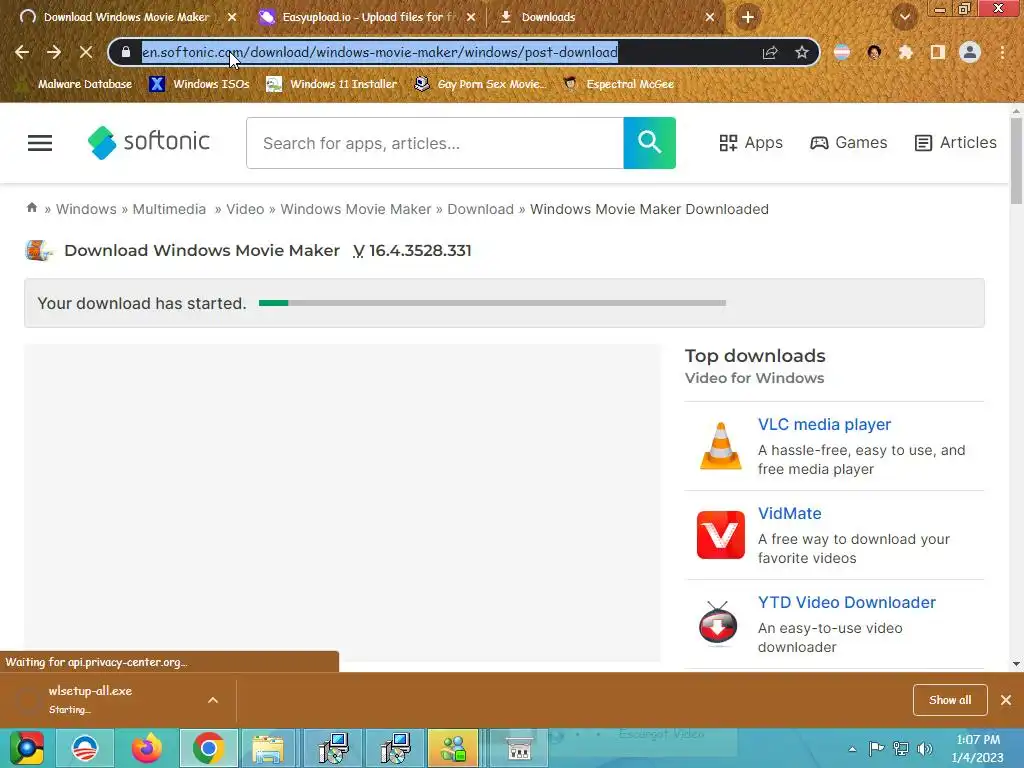Click the download progress bar

tap(492, 303)
